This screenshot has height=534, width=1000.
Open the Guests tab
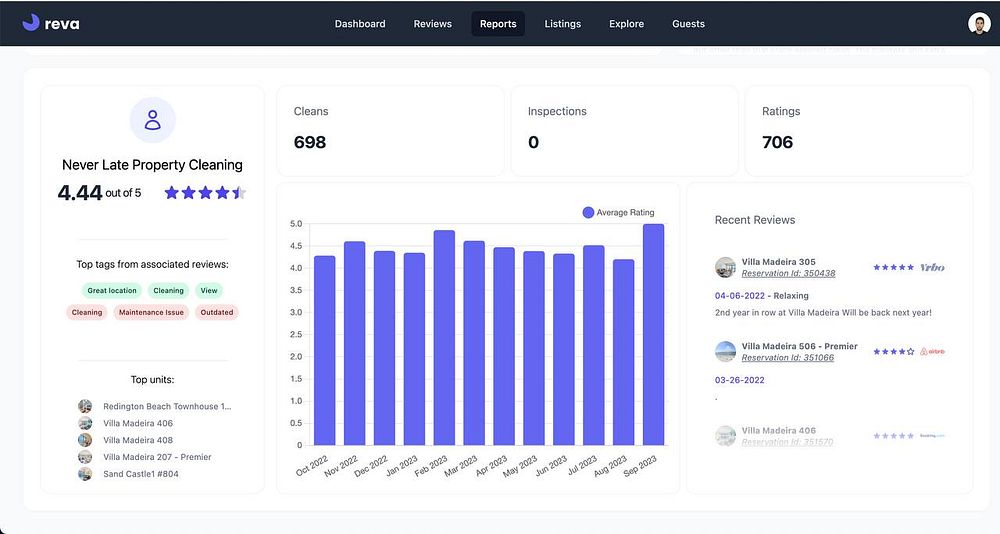[688, 24]
